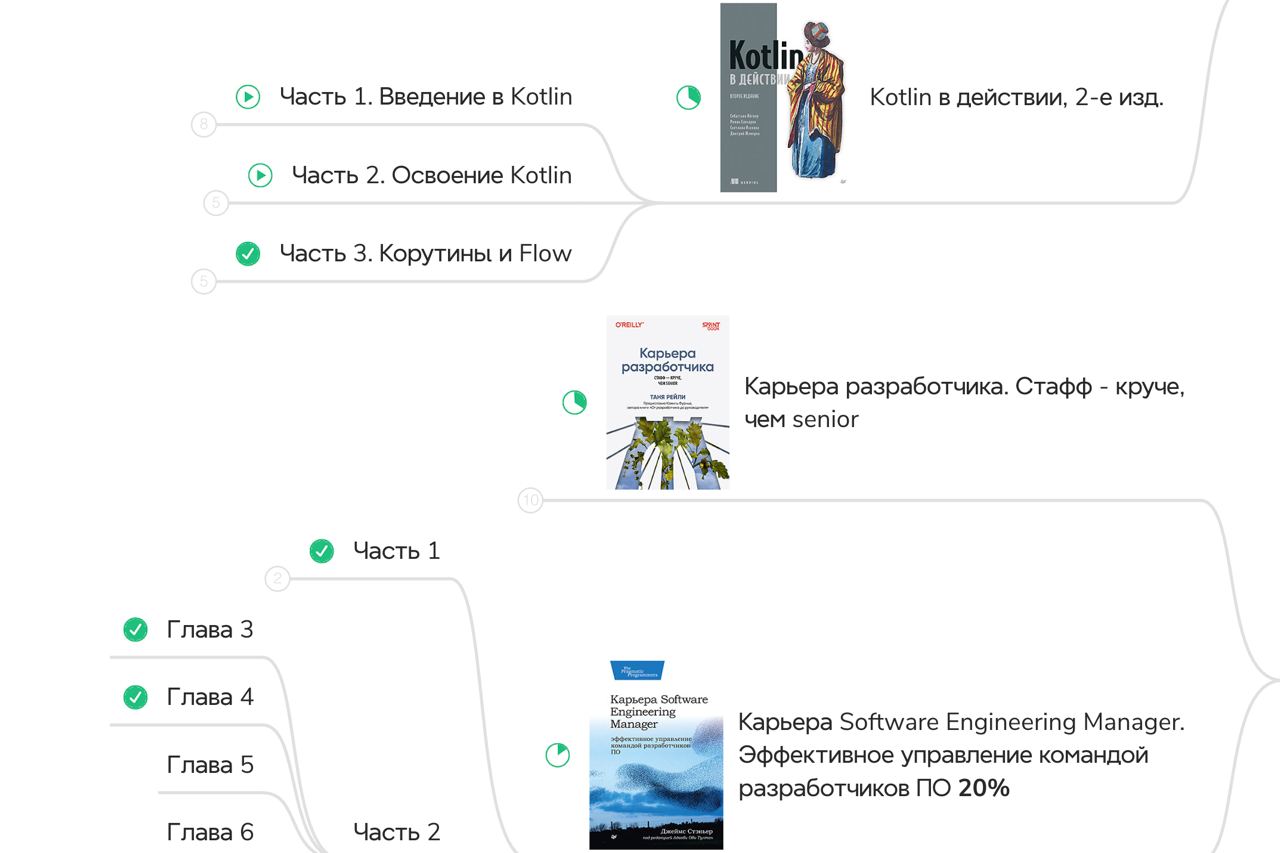This screenshot has height=853, width=1280.
Task: Select the title "Kotlin в действии, 2-е изд."
Action: click(1017, 97)
